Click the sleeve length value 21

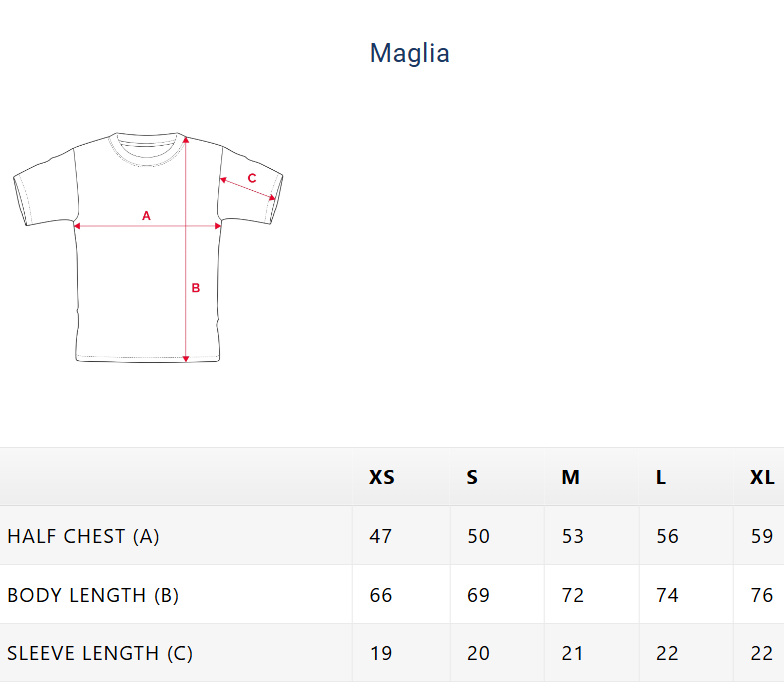(x=572, y=653)
